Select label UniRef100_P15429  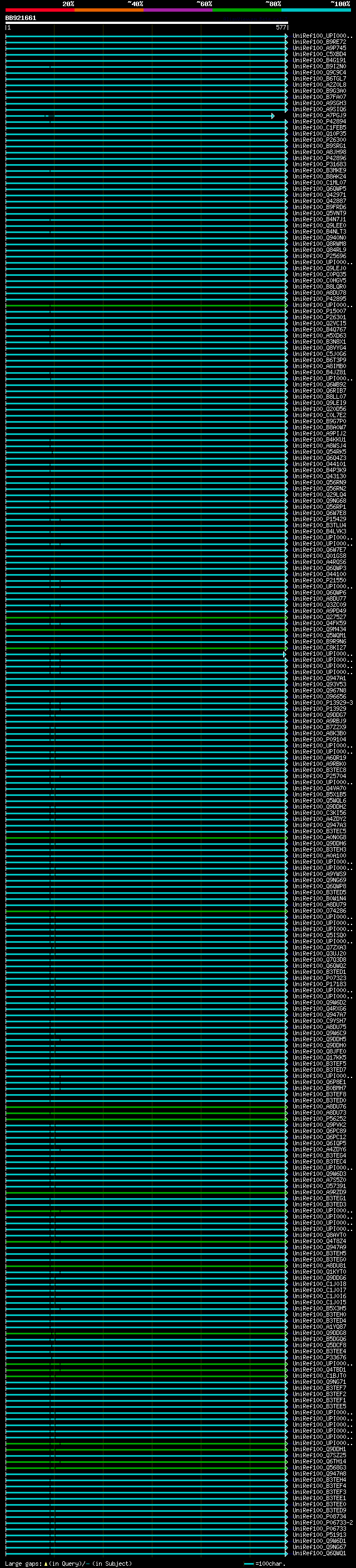(319, 519)
